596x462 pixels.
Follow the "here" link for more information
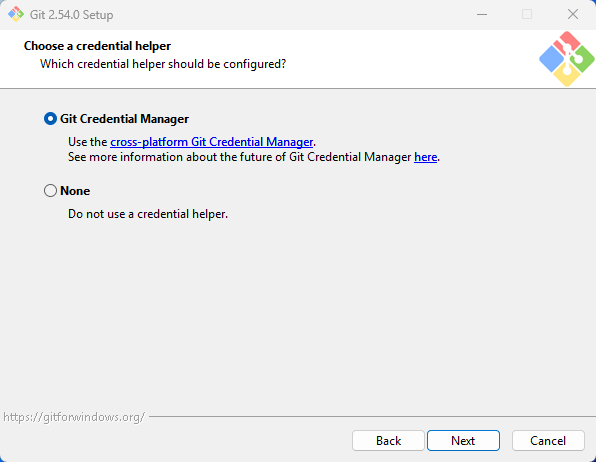pyautogui.click(x=425, y=157)
